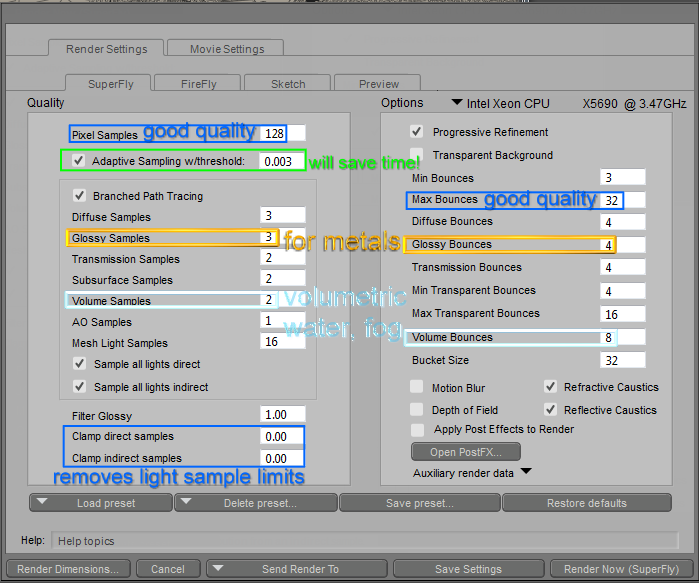
Task: Disable Branched Path Tracing checkbox
Action: pyautogui.click(x=79, y=196)
